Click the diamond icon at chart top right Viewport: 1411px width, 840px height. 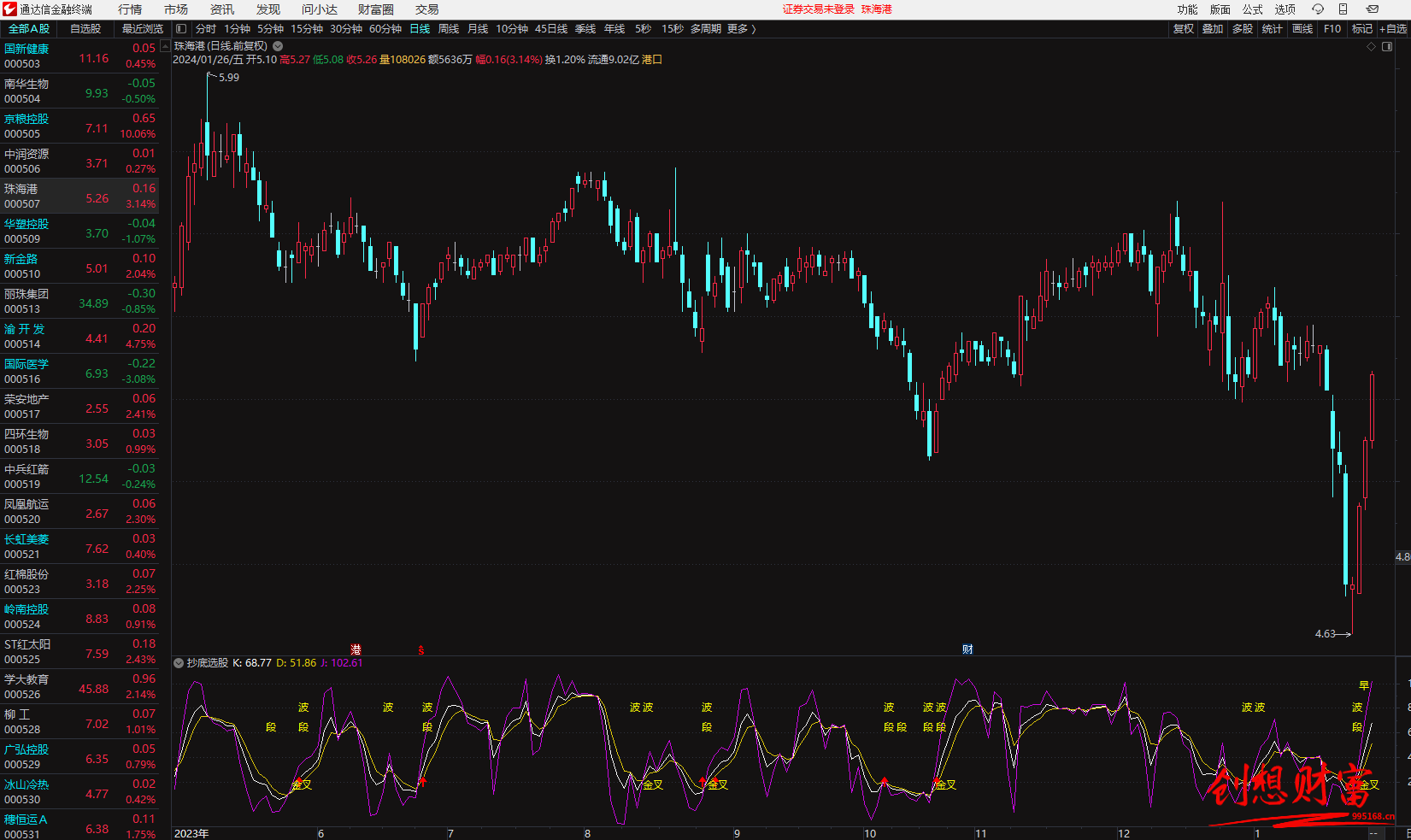[x=1371, y=46]
